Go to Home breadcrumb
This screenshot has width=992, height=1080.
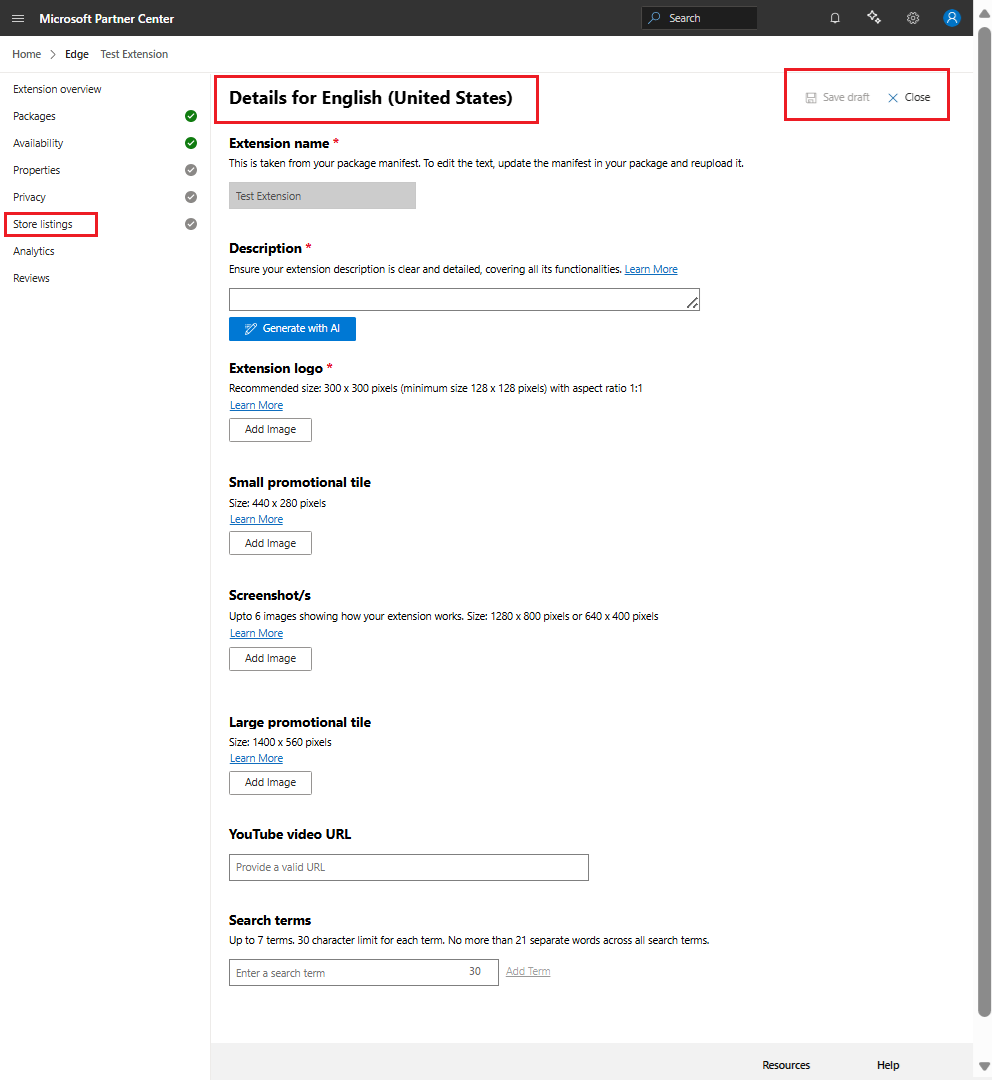pos(26,54)
